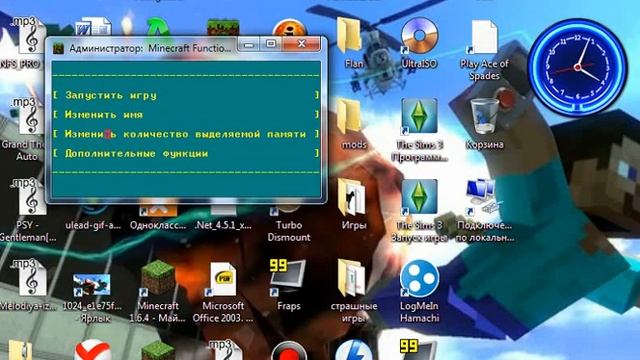Click the analog clock gadget
The height and width of the screenshot is (360, 640).
[577, 67]
